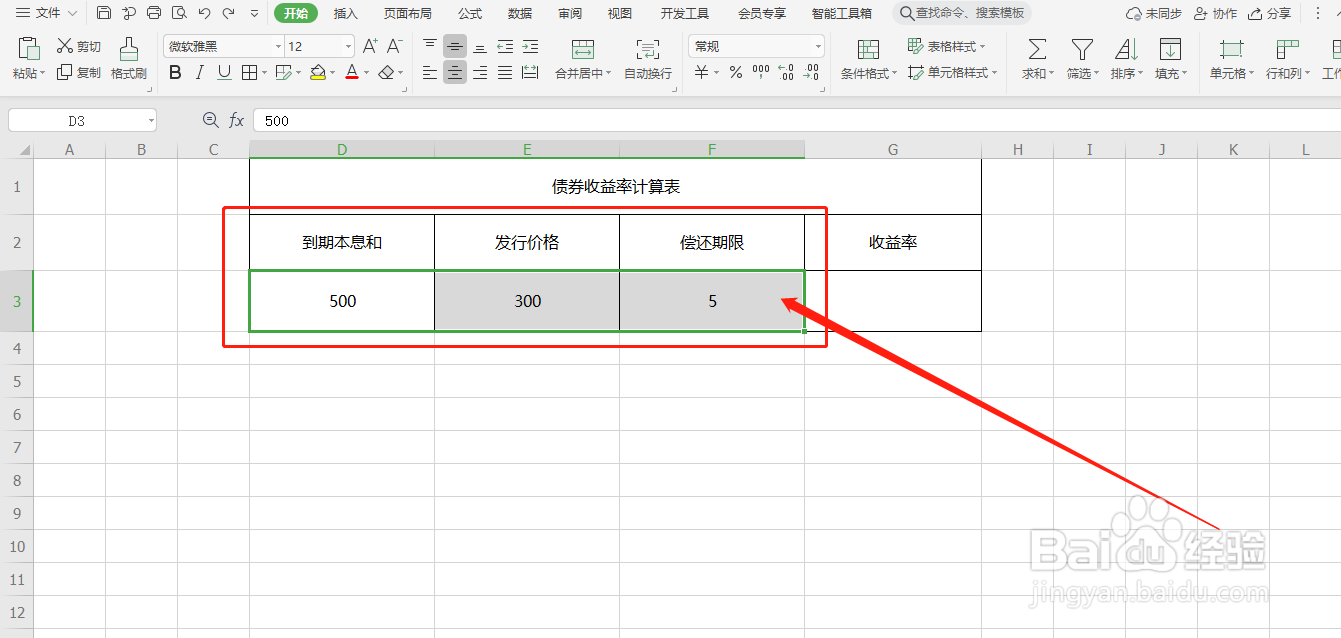Image resolution: width=1341 pixels, height=638 pixels.
Task: Open the 公式 ribbon tab
Action: [470, 13]
